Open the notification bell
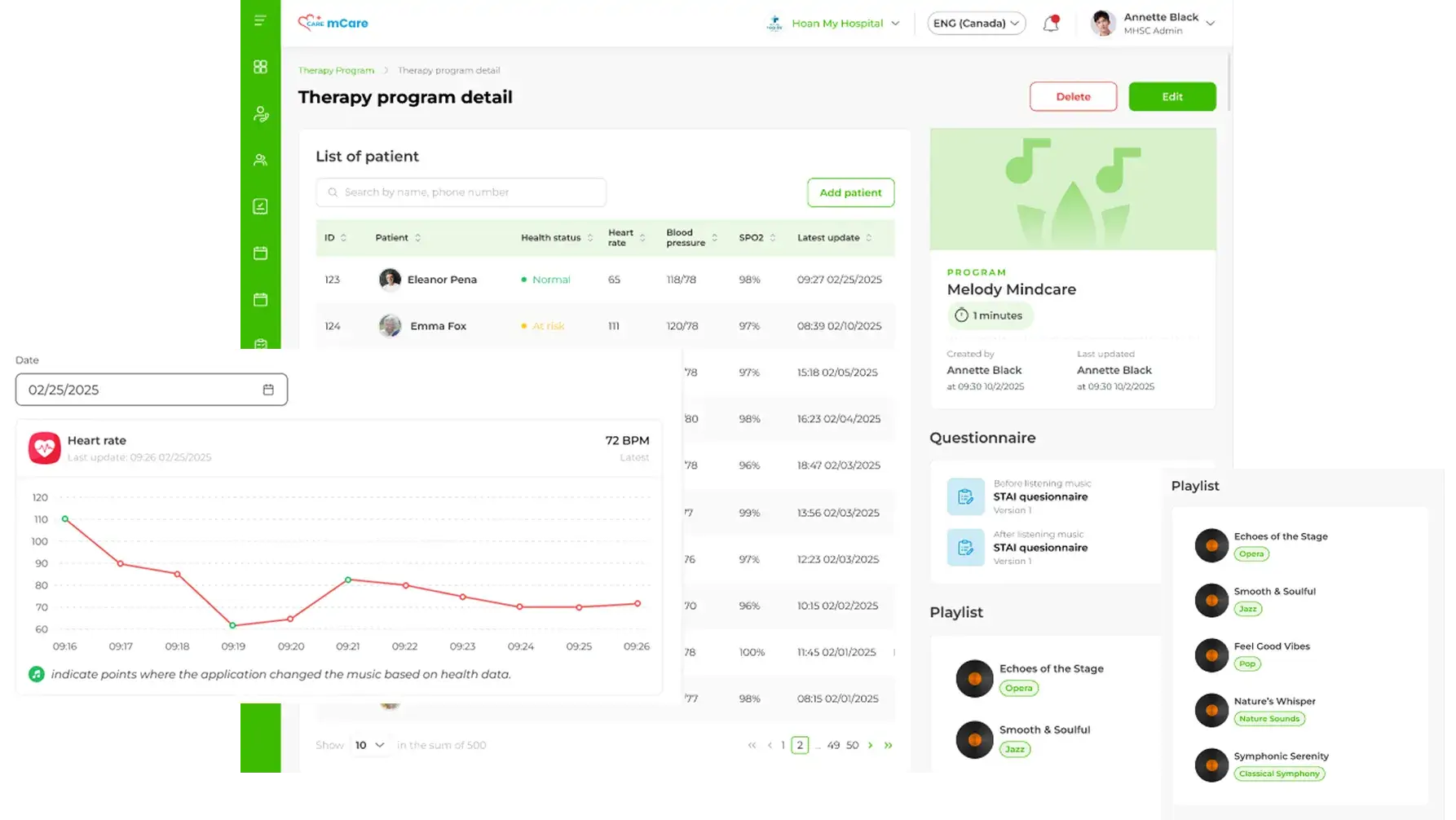 1051,24
